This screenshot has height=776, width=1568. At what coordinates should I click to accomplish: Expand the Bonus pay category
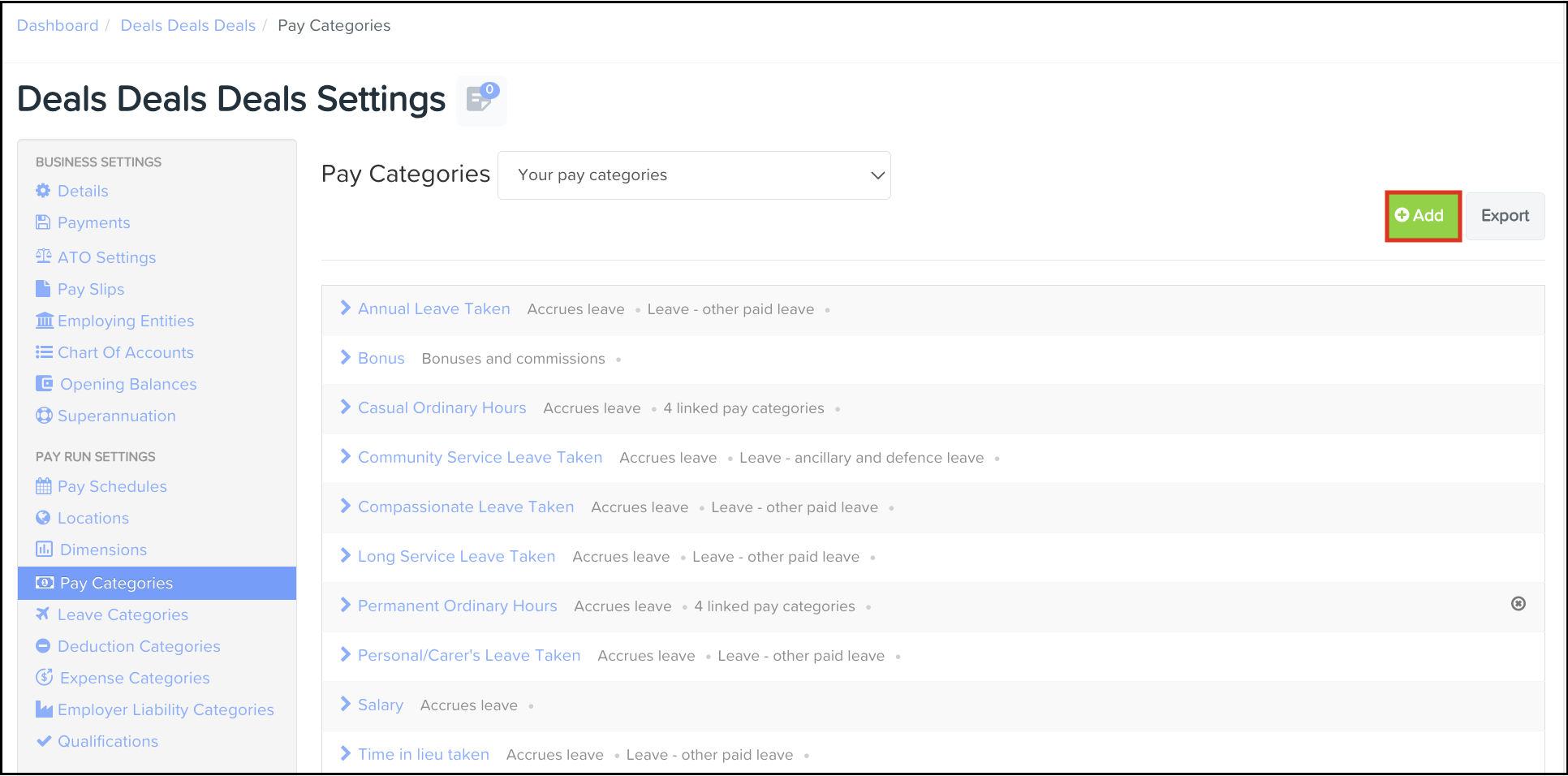[345, 358]
